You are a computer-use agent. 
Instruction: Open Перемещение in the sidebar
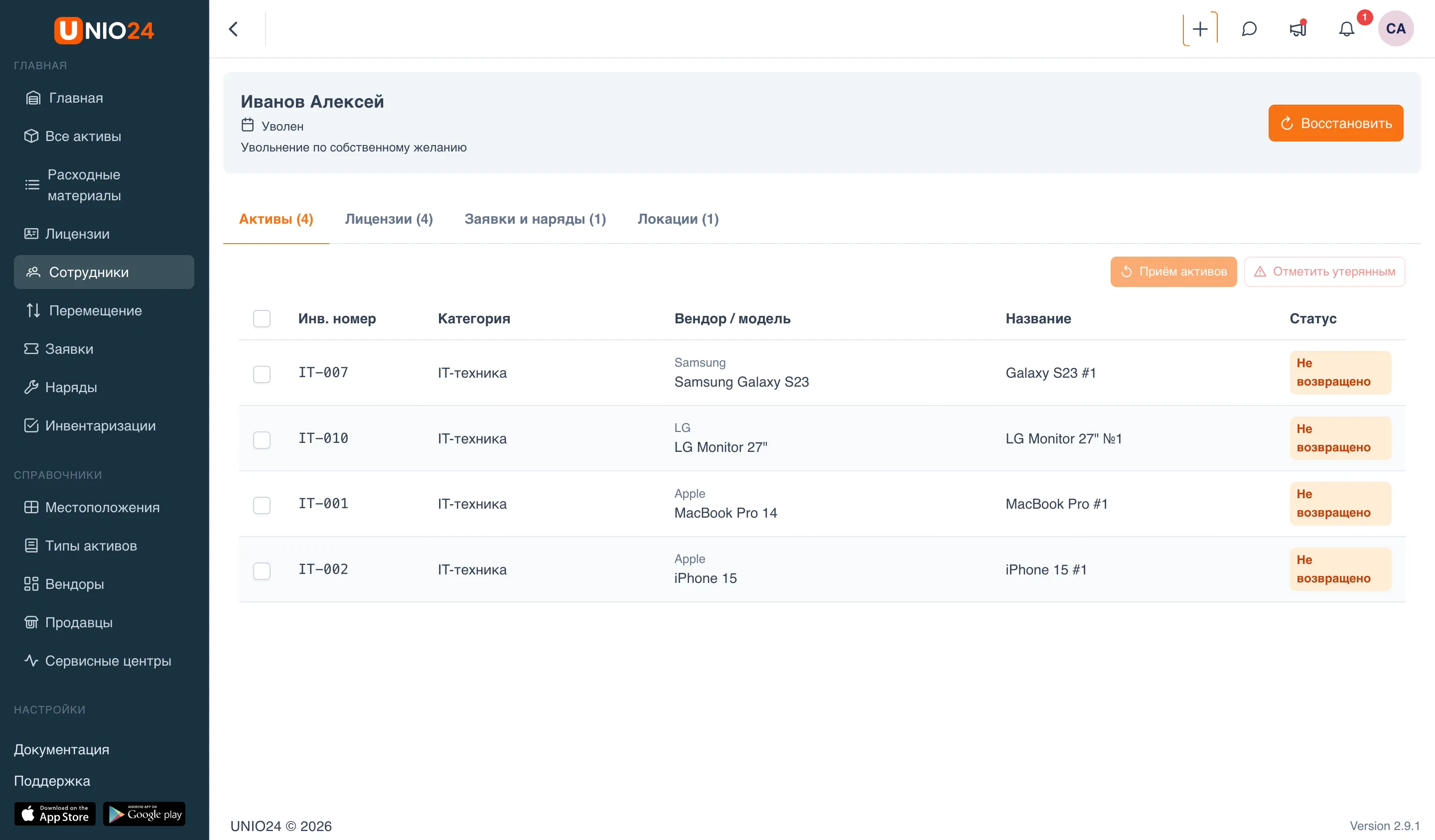(x=104, y=310)
